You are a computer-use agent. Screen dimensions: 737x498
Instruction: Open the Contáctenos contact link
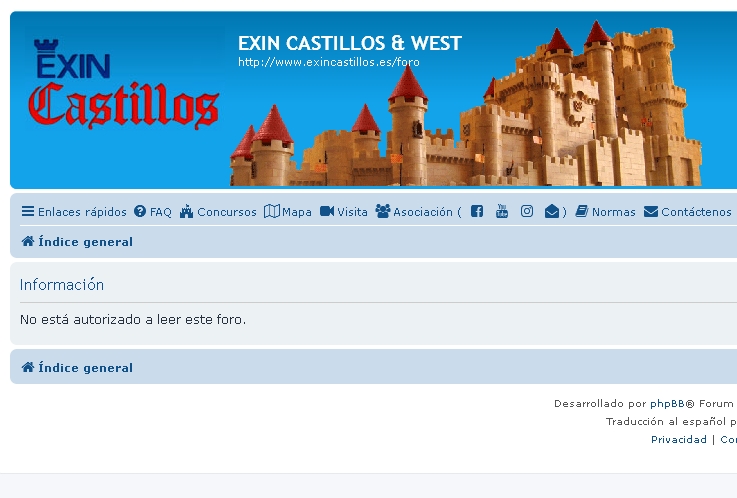[x=688, y=212]
